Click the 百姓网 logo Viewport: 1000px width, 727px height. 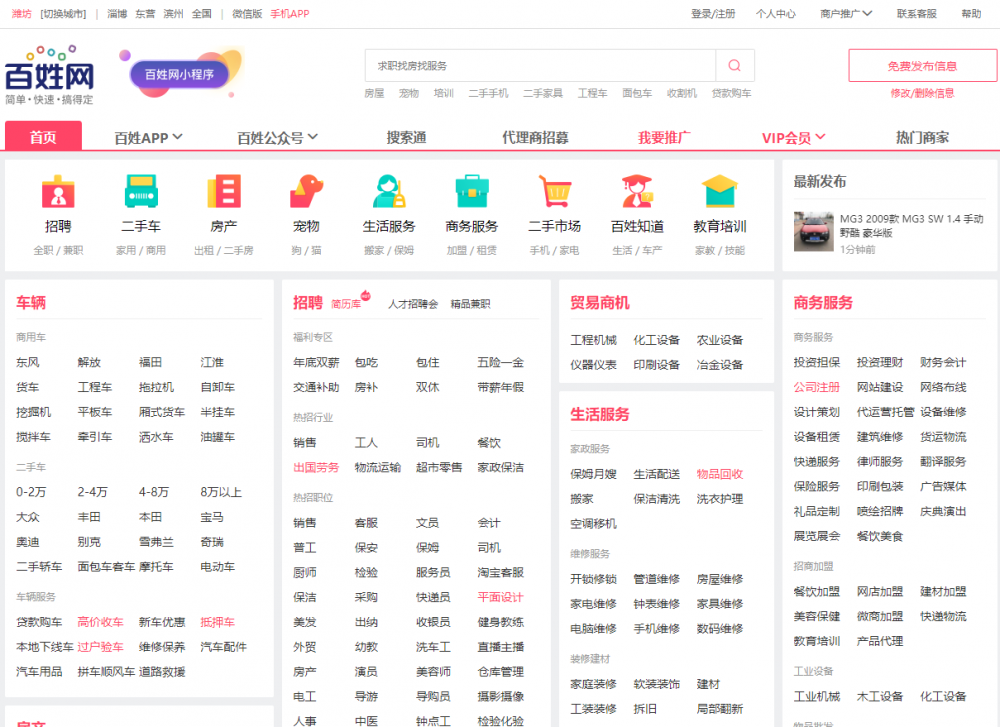point(49,75)
